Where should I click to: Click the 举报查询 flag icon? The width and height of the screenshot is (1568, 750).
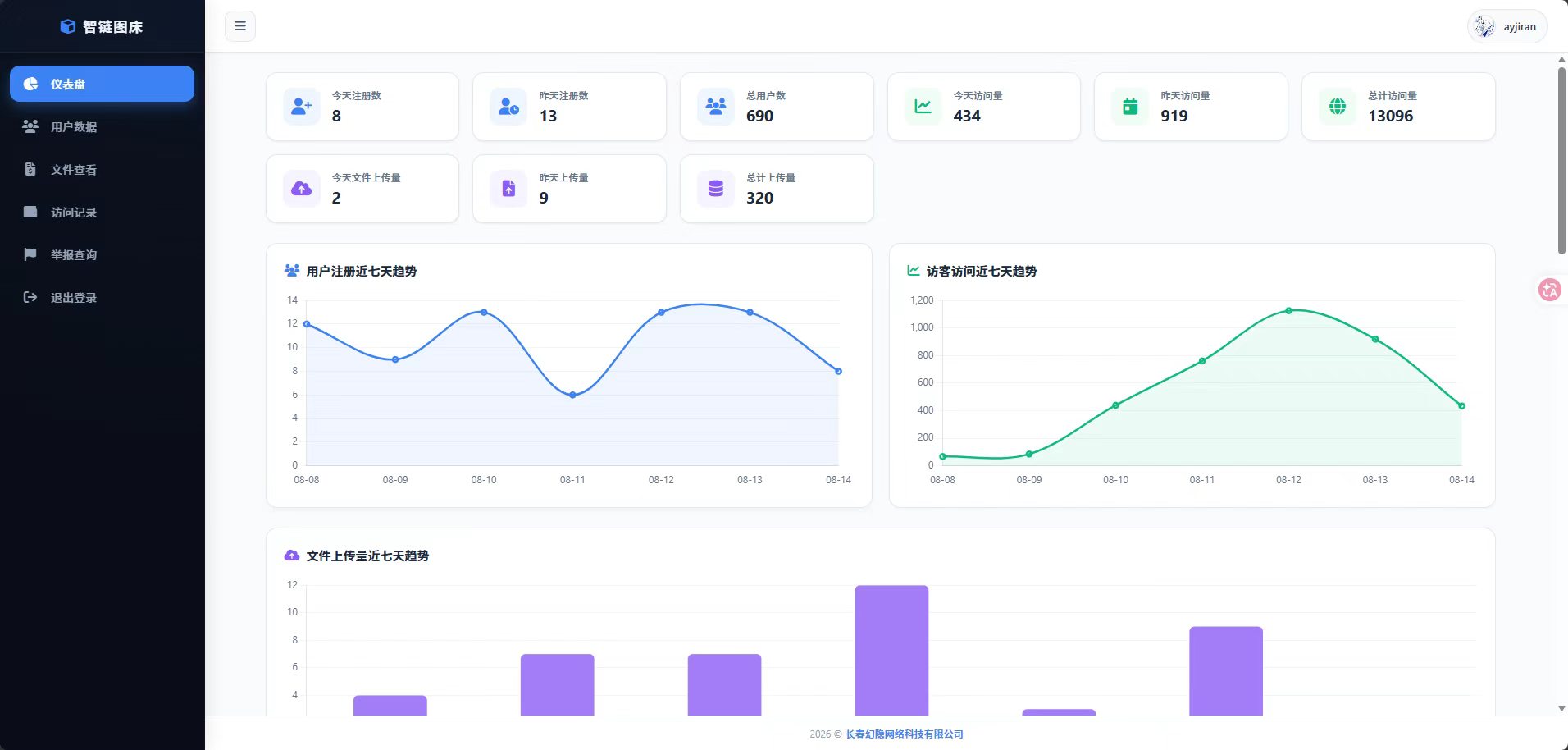(x=30, y=254)
